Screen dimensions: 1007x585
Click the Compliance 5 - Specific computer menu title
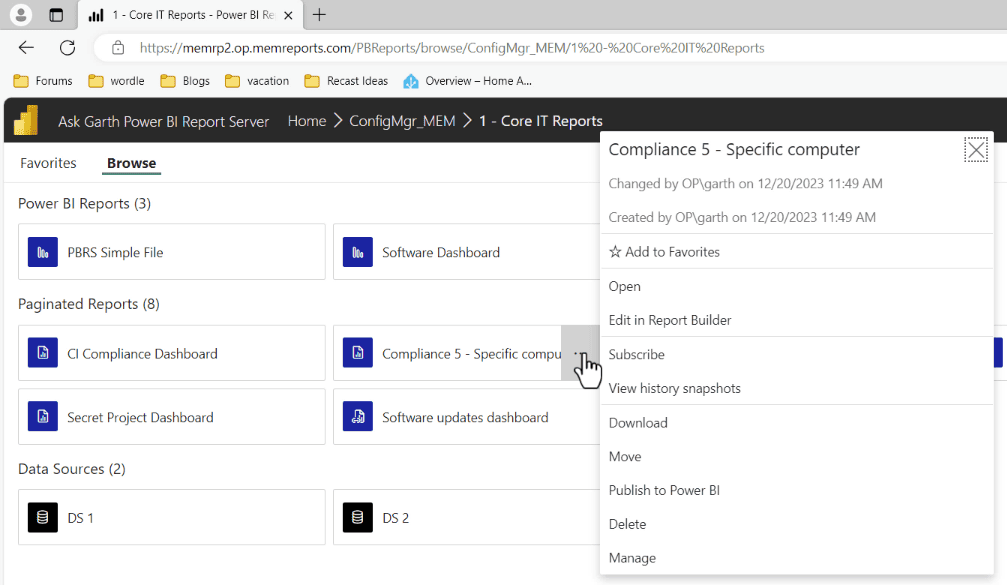tap(733, 150)
